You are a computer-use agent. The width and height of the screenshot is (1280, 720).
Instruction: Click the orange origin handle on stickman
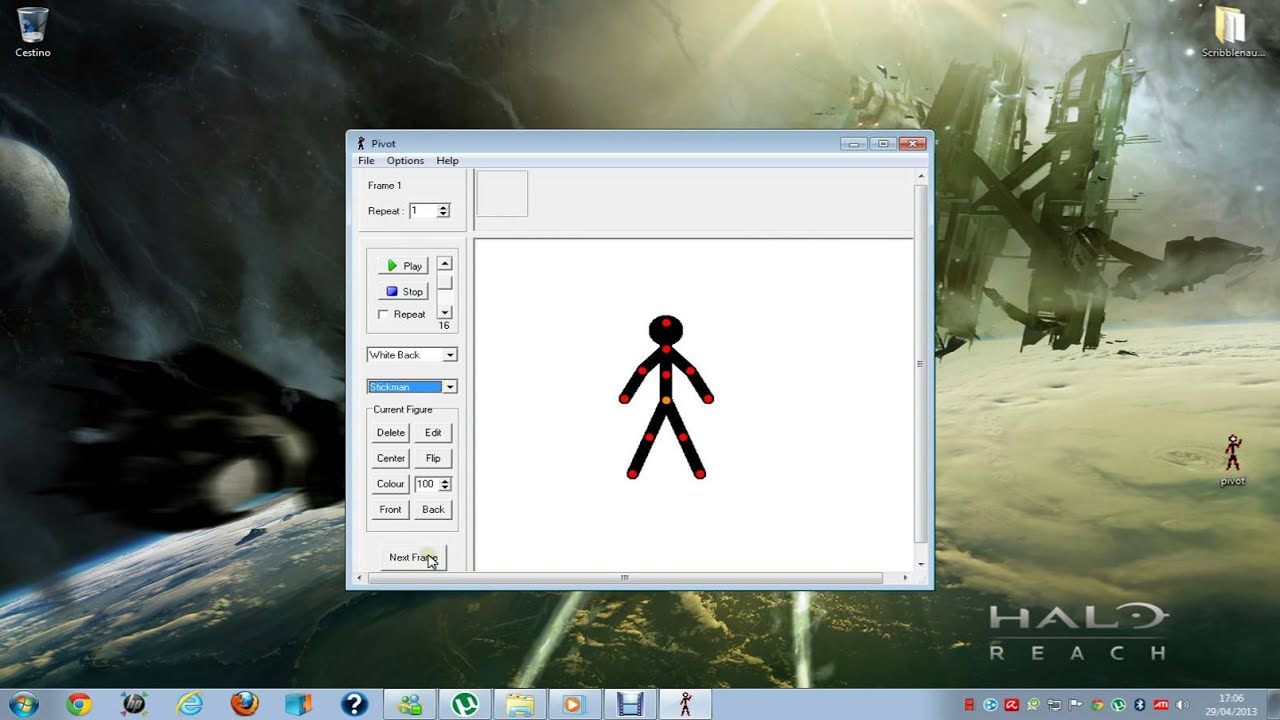(666, 400)
